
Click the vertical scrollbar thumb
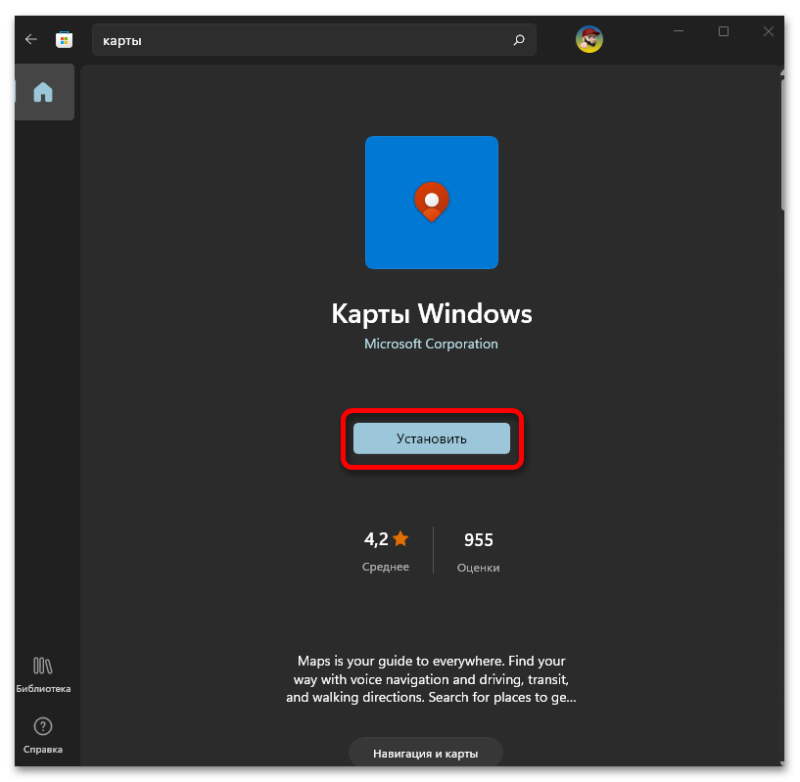tap(782, 143)
